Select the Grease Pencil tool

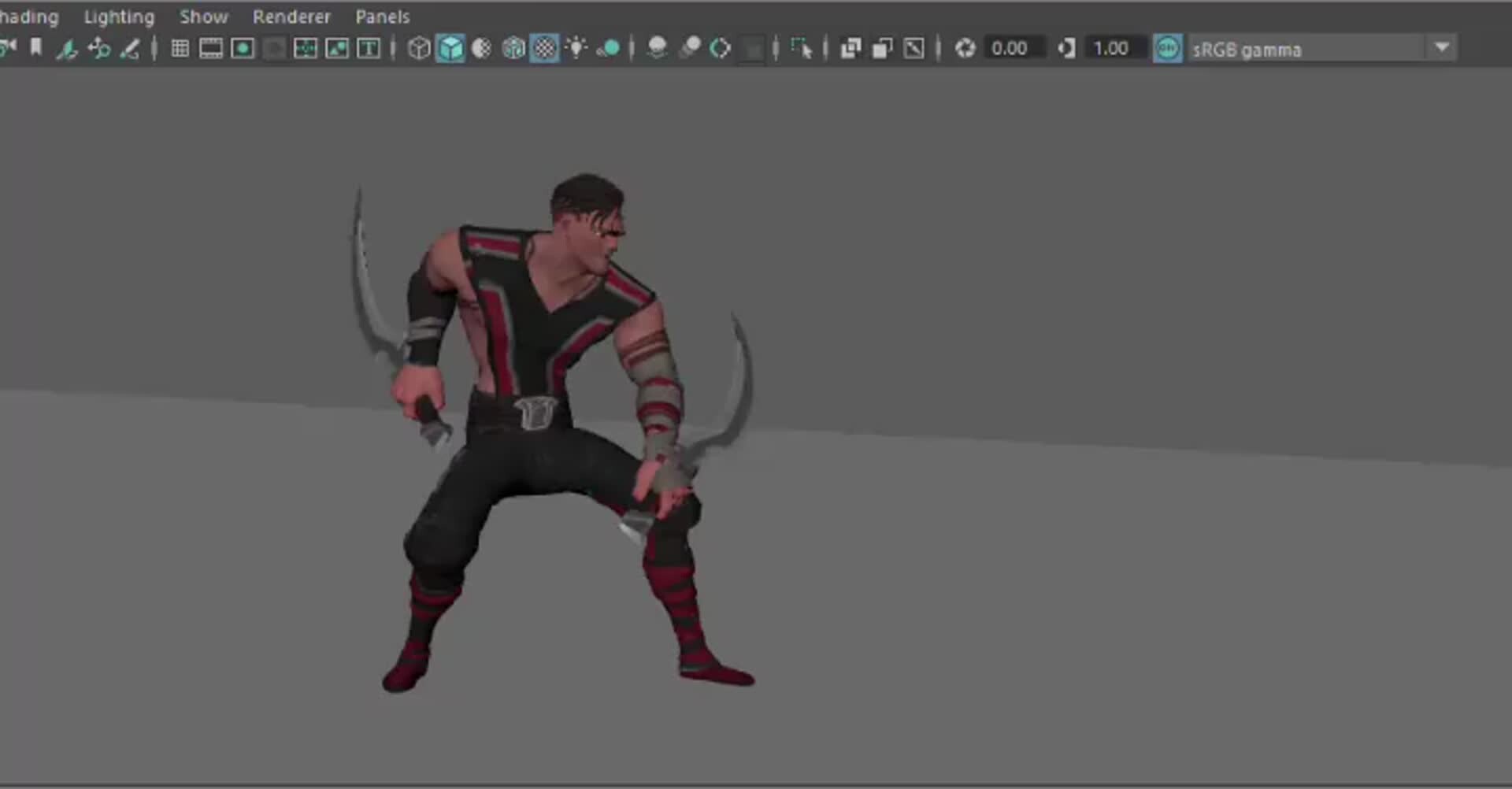coord(131,48)
